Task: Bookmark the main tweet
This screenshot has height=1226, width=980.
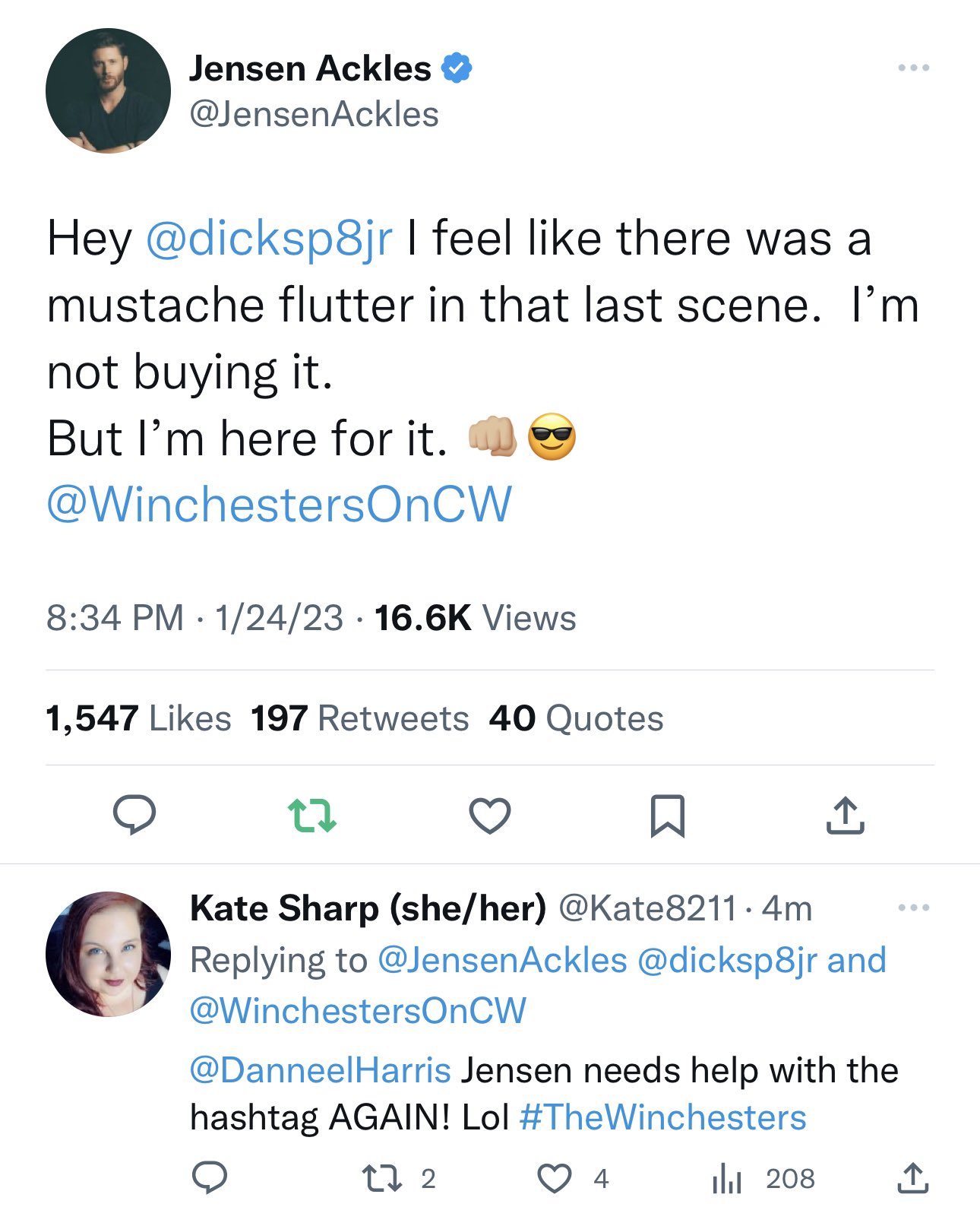Action: point(668,816)
